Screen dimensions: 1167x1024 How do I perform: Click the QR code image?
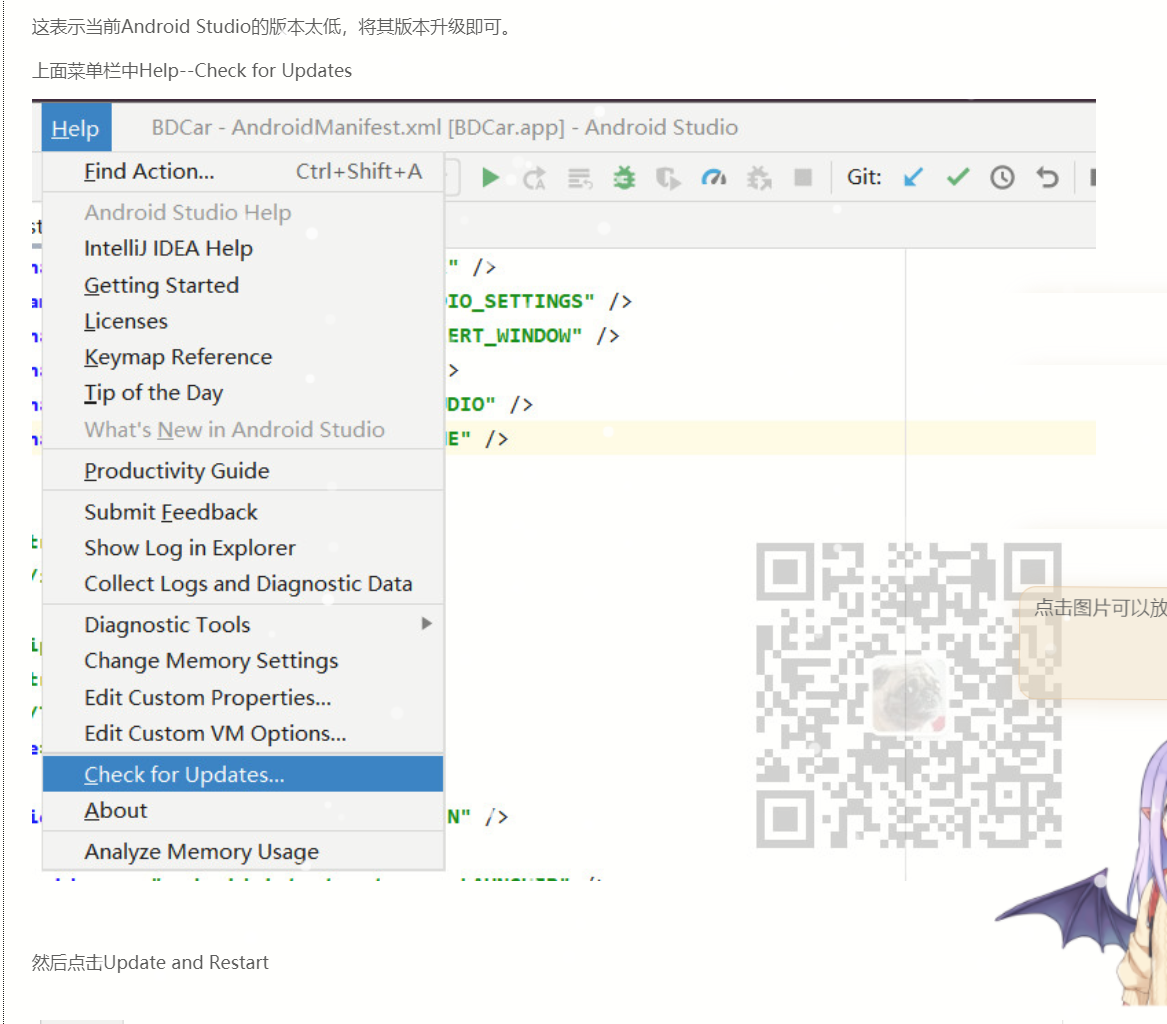click(909, 695)
